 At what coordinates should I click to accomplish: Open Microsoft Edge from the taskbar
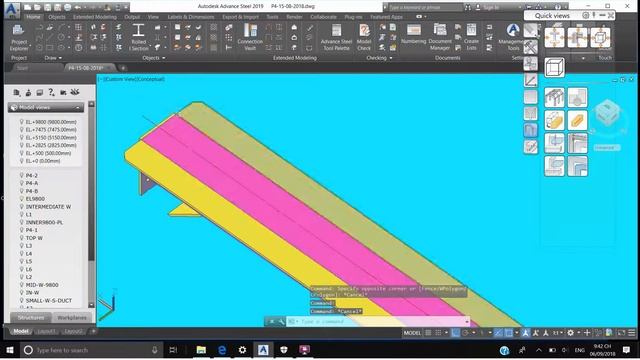[222, 350]
